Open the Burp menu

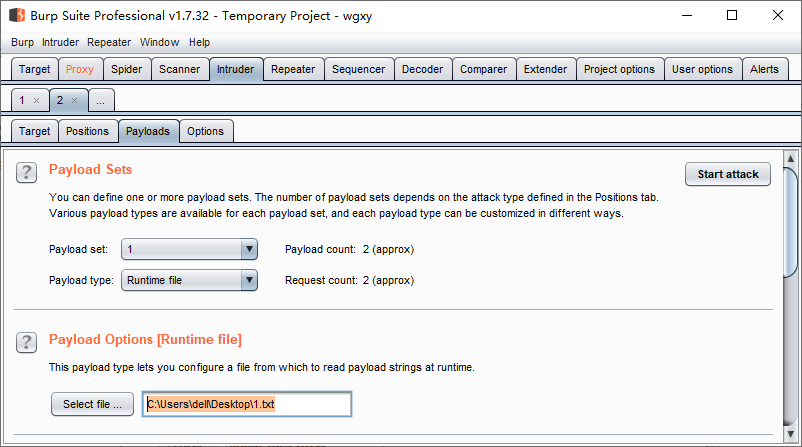click(23, 42)
